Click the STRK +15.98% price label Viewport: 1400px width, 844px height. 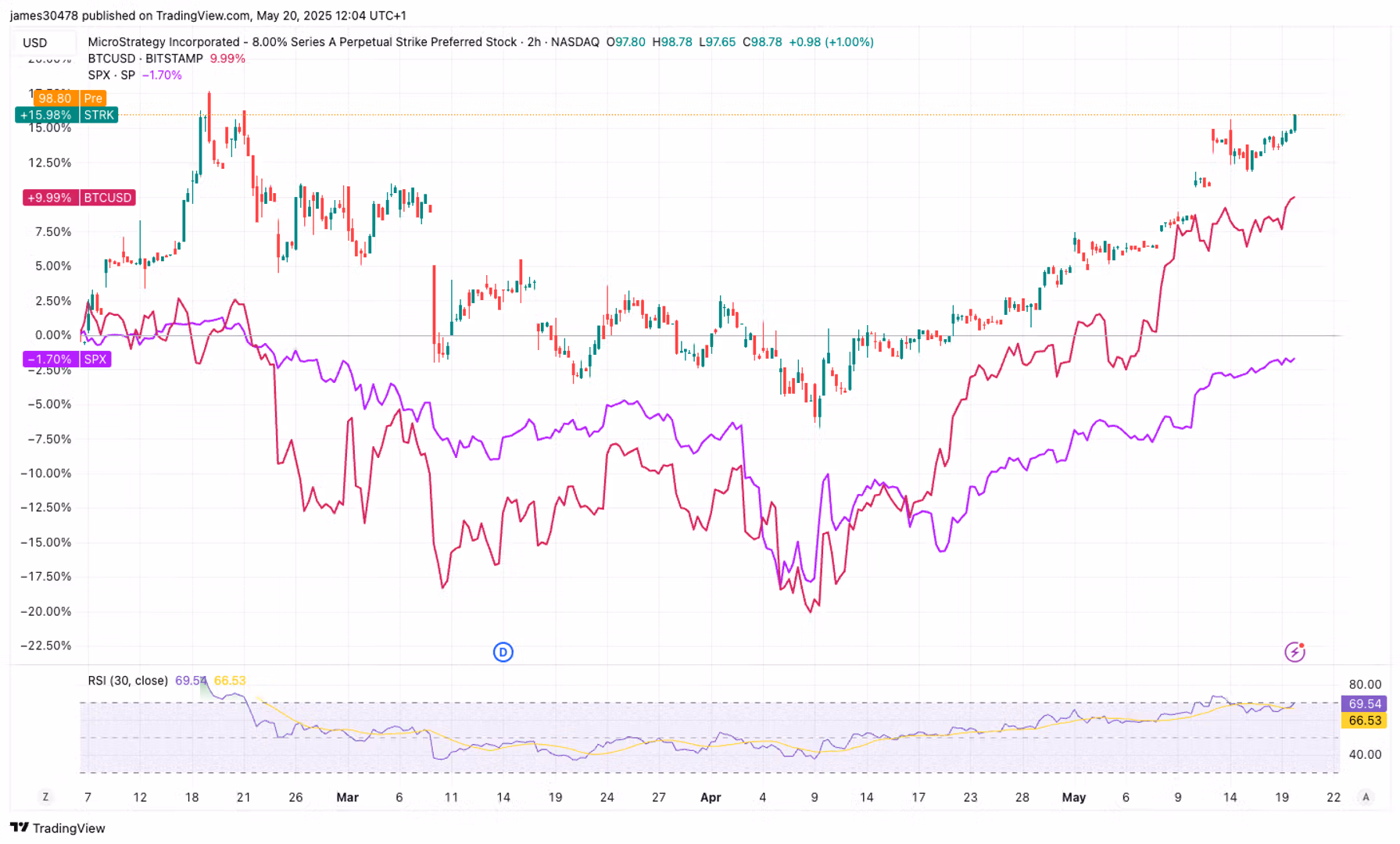[66, 115]
